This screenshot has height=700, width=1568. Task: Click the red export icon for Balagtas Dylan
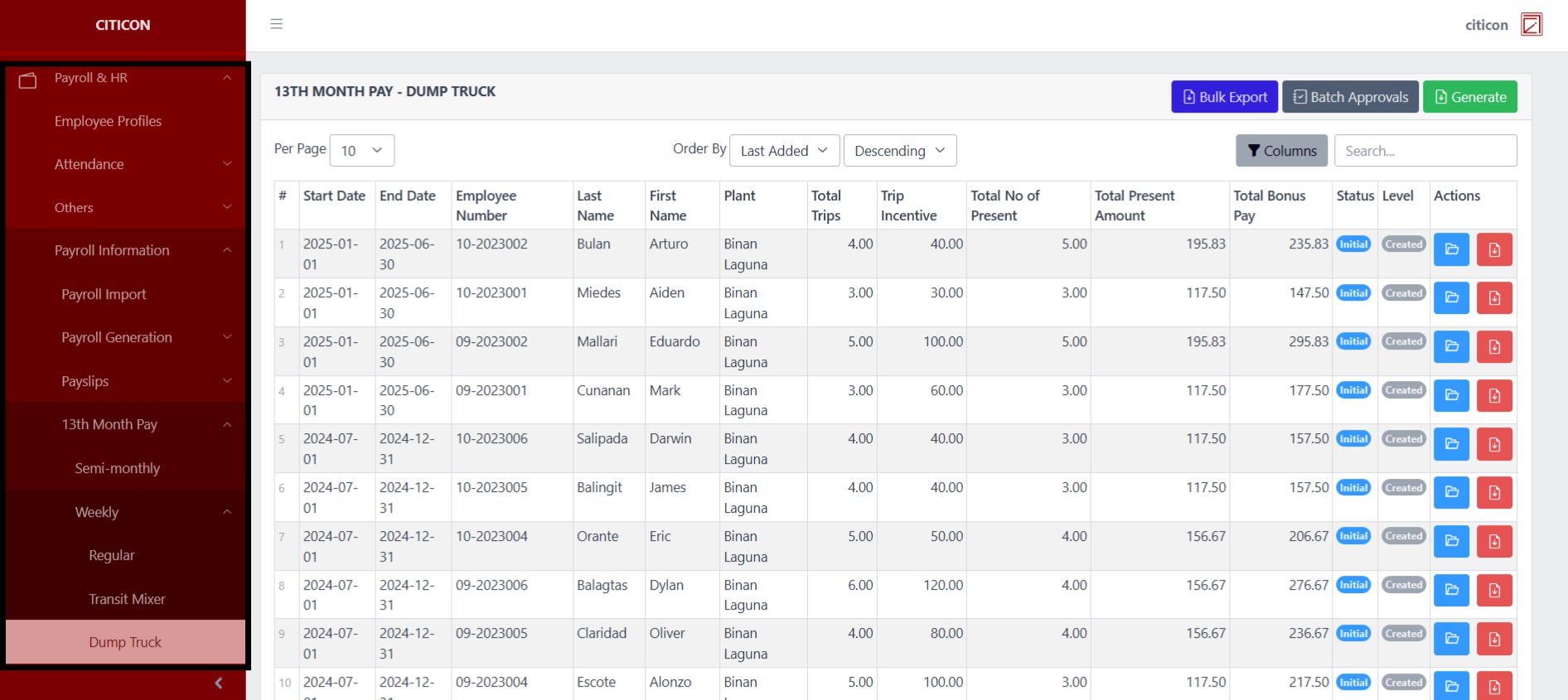tap(1493, 590)
